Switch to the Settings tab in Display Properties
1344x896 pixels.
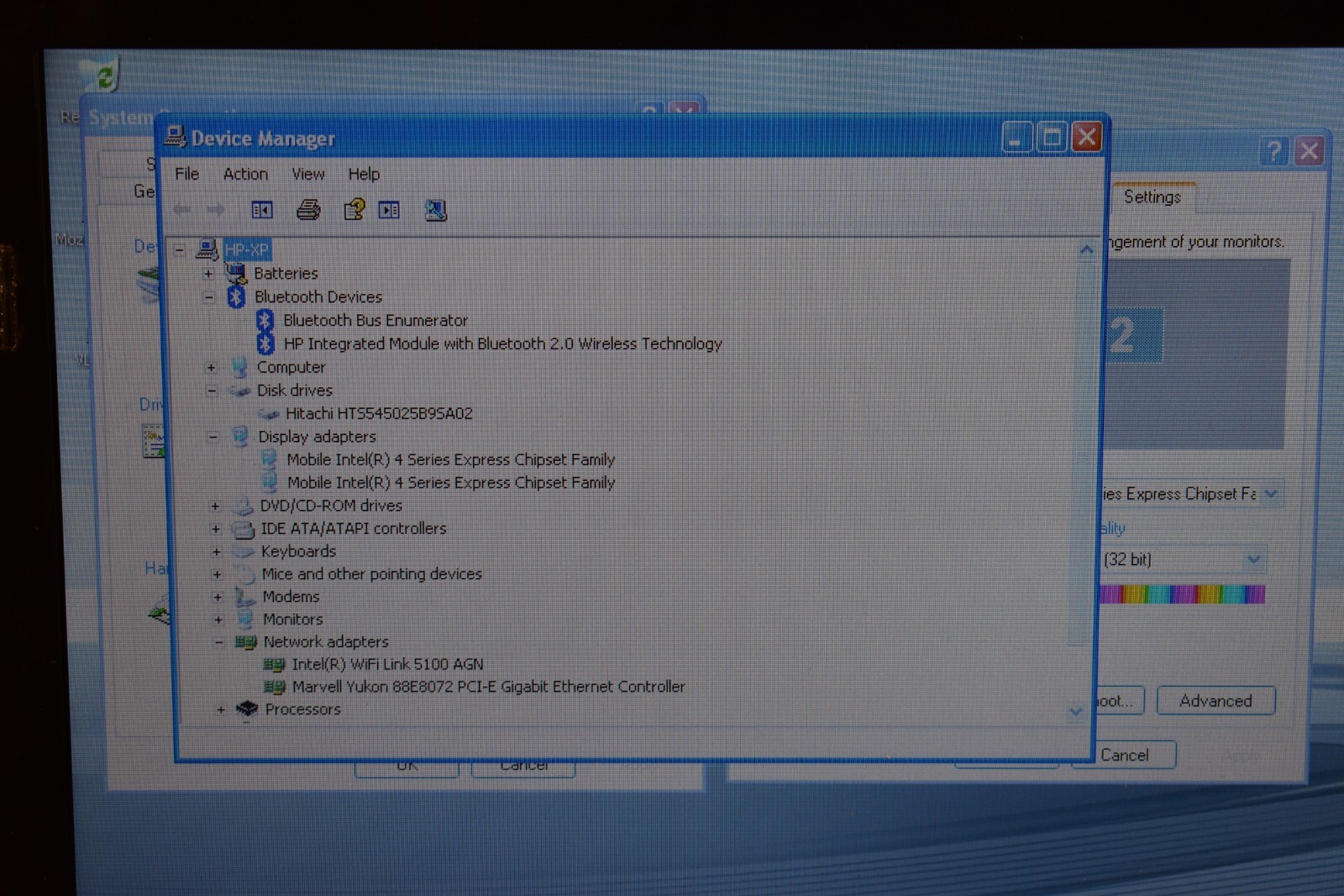point(1152,196)
